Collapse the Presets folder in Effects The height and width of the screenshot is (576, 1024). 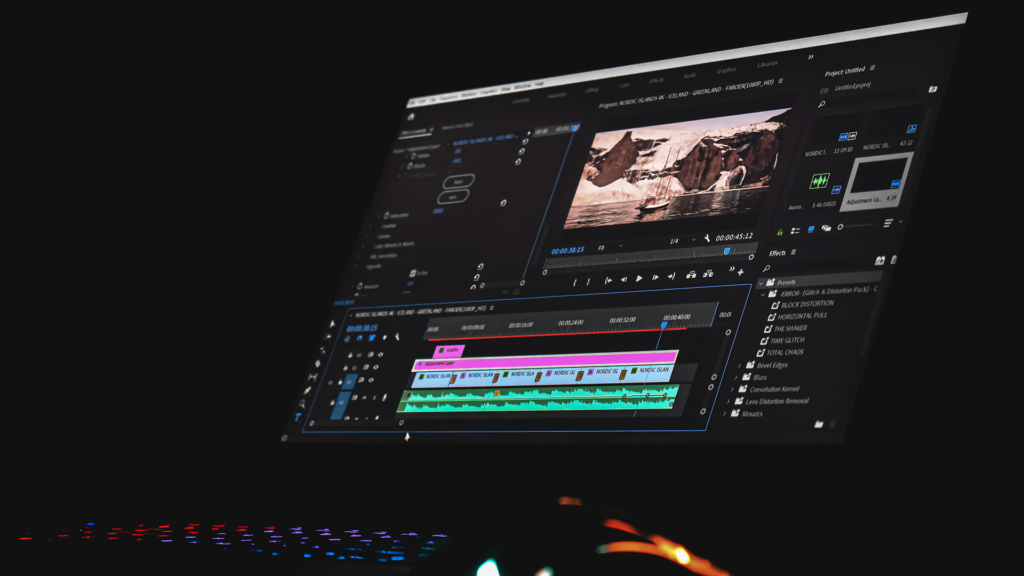[x=759, y=283]
